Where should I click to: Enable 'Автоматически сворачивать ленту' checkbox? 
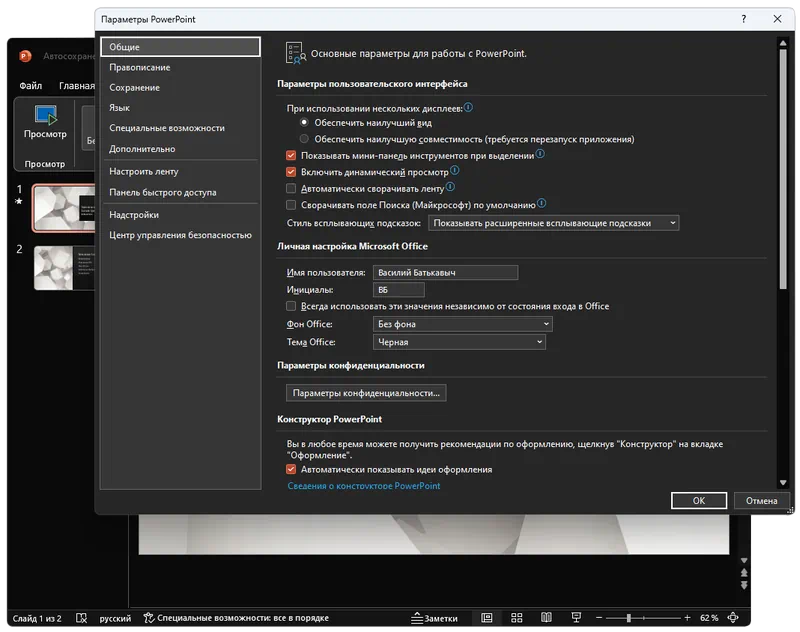[291, 188]
